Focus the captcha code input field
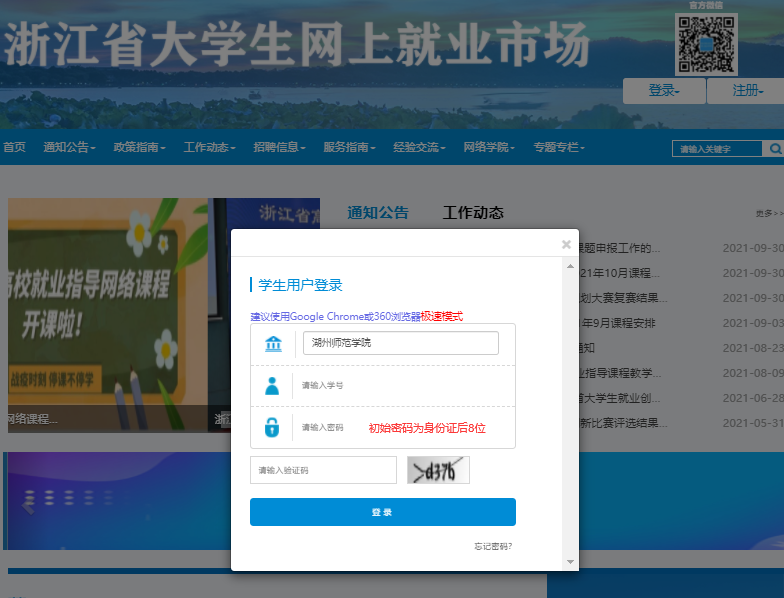Screen dimensions: 784x598 (x=323, y=470)
